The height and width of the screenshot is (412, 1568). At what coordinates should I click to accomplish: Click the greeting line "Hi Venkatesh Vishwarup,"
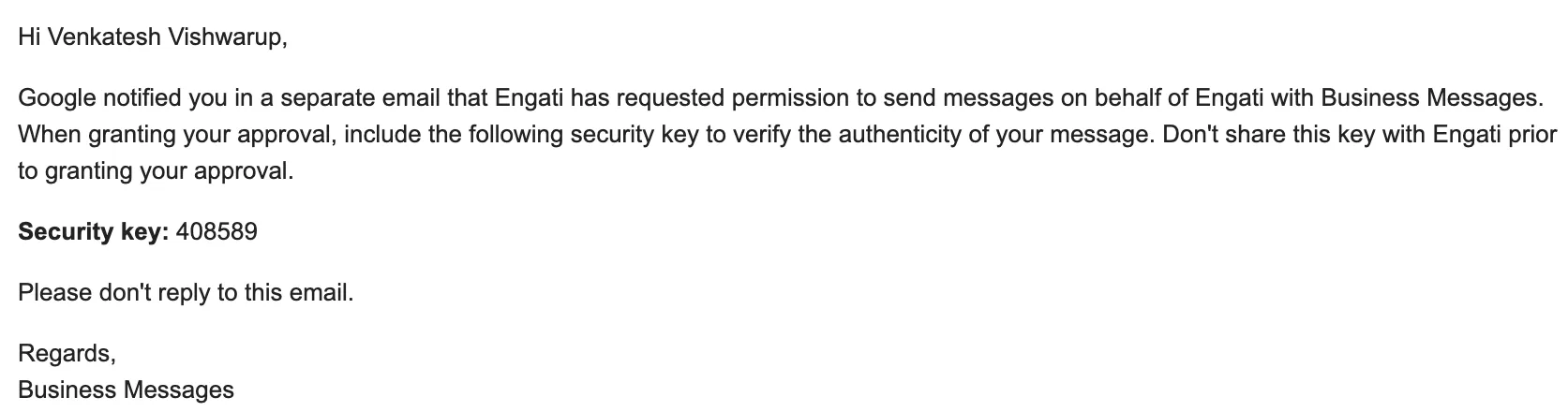153,37
